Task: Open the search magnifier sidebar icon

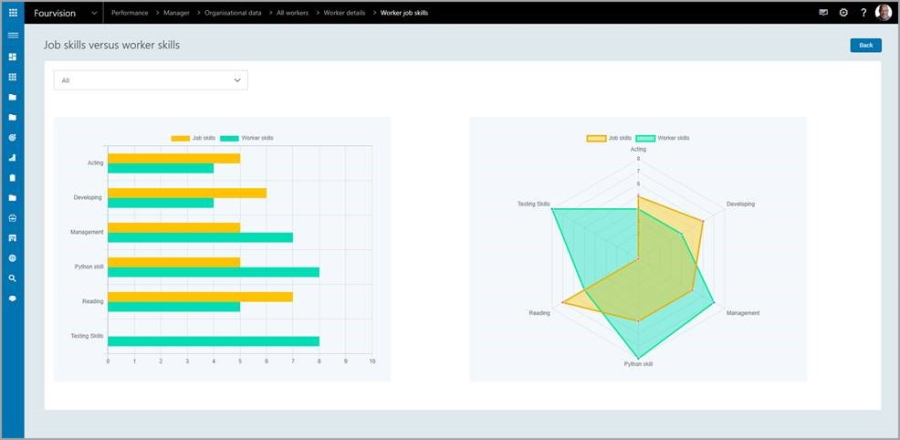Action: tap(13, 278)
